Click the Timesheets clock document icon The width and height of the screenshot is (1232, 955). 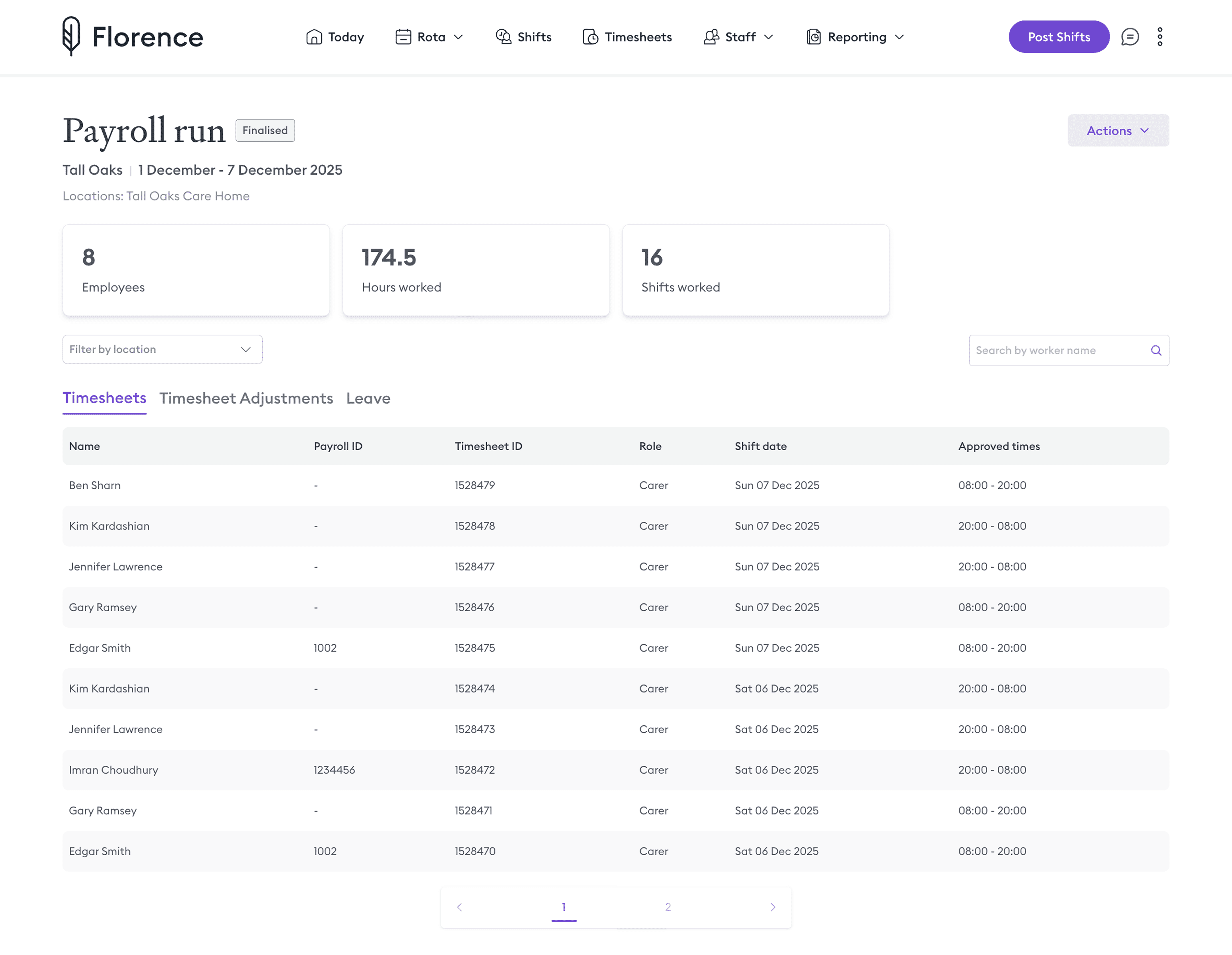[590, 37]
